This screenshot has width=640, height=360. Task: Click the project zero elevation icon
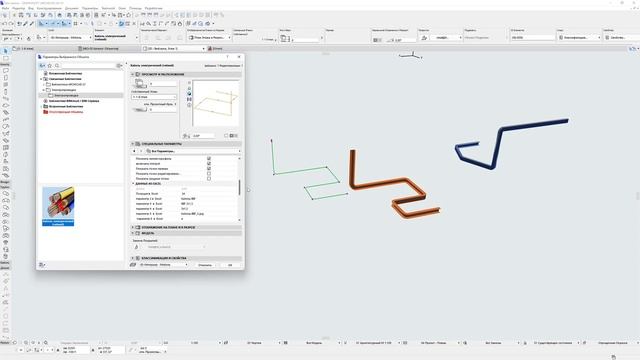pyautogui.click(x=140, y=109)
